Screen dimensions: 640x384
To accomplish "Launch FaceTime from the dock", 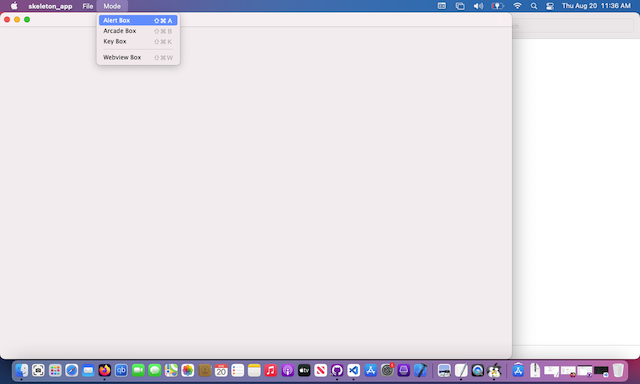I will [138, 371].
